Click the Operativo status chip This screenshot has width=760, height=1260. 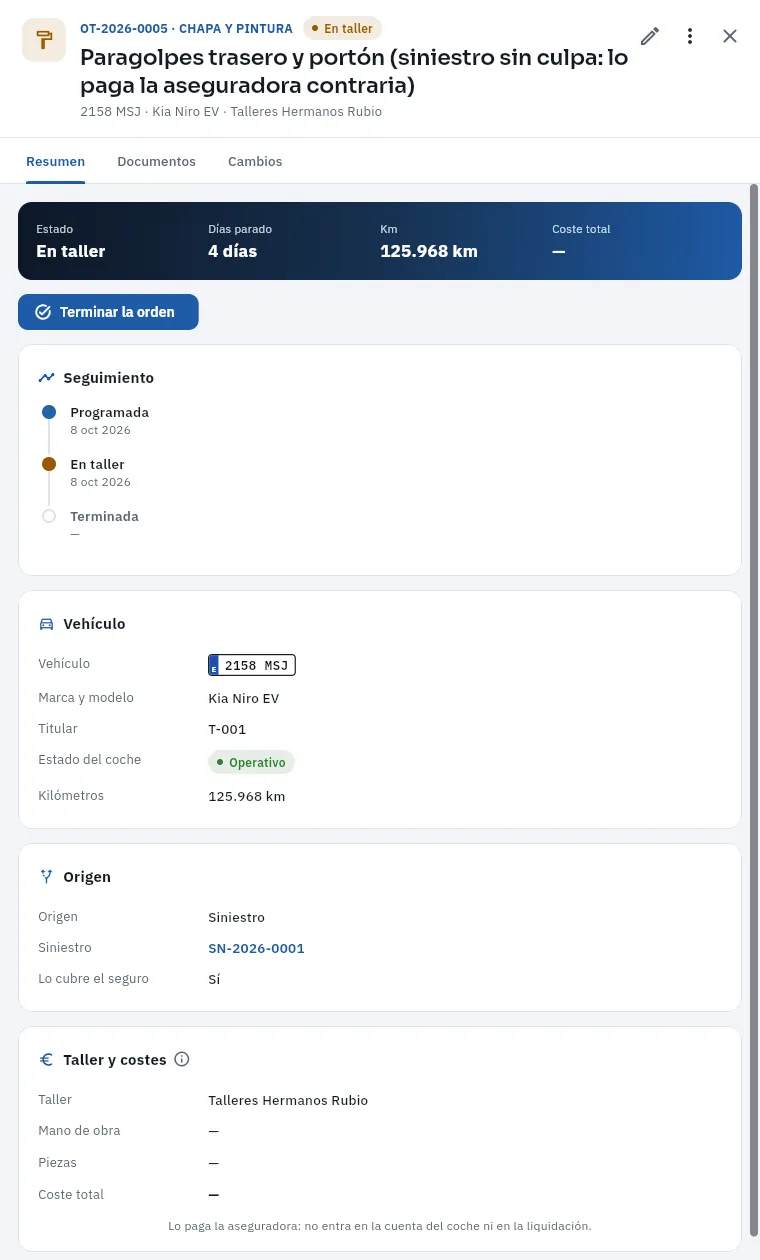click(251, 762)
